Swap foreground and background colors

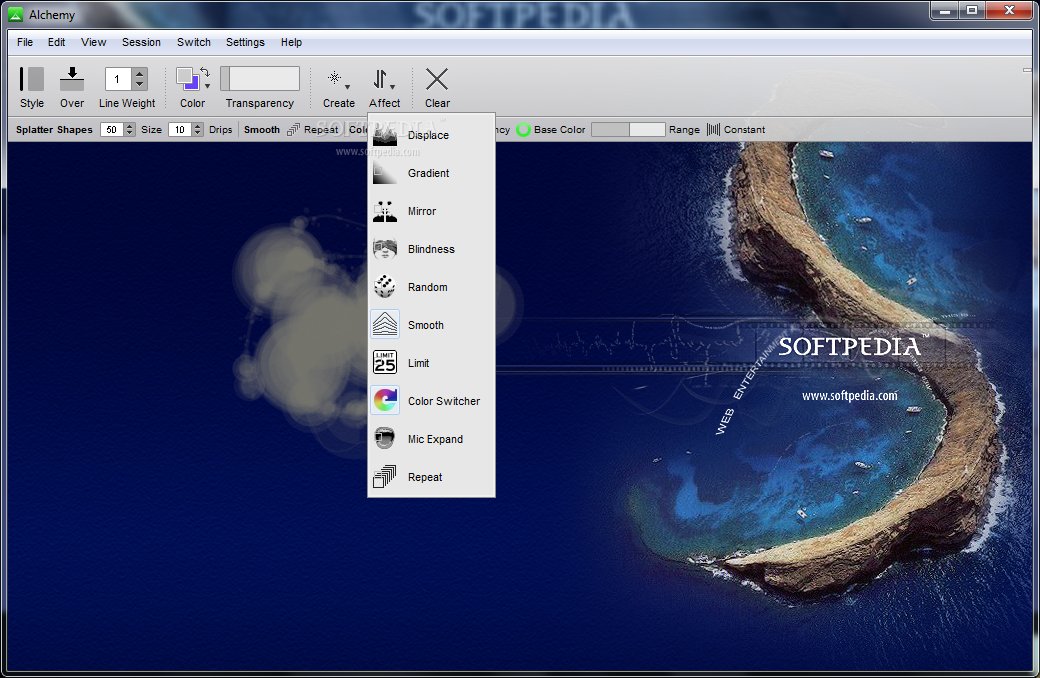(x=204, y=72)
